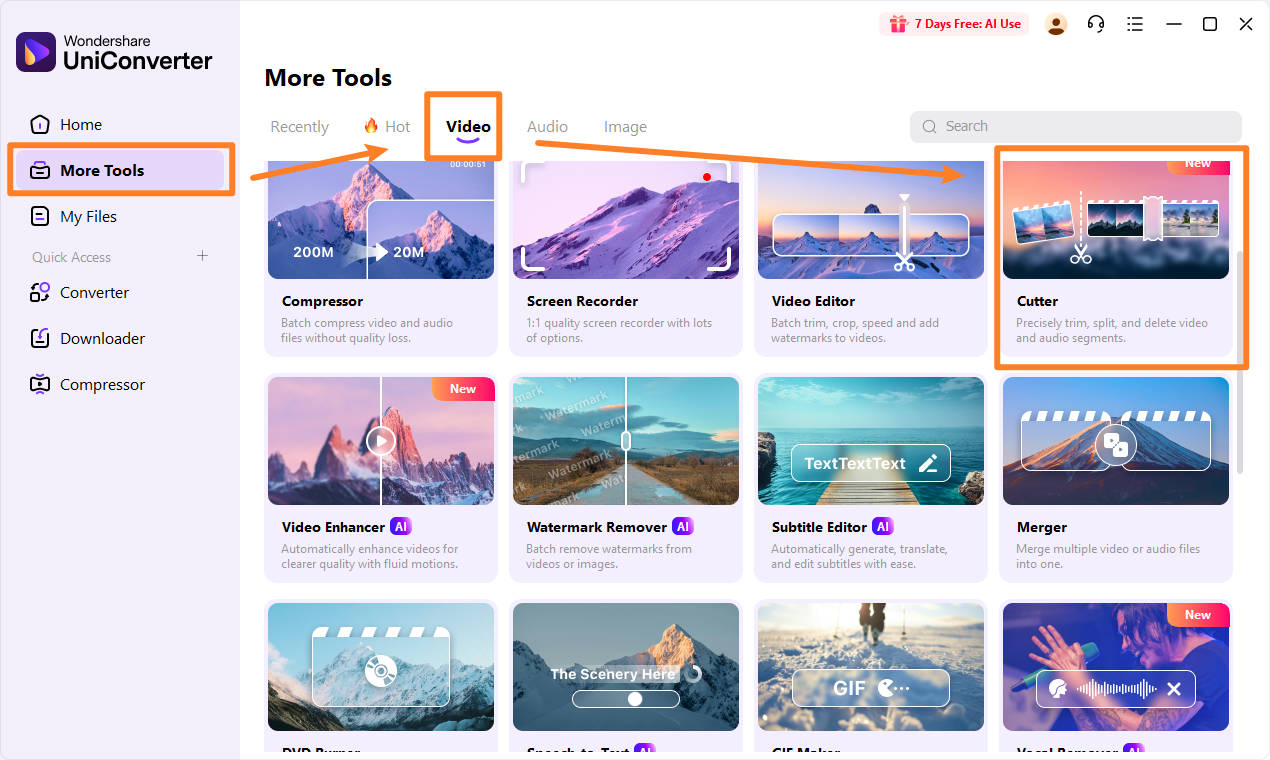Click the My Files icon
Image resolution: width=1270 pixels, height=760 pixels.
pos(40,216)
